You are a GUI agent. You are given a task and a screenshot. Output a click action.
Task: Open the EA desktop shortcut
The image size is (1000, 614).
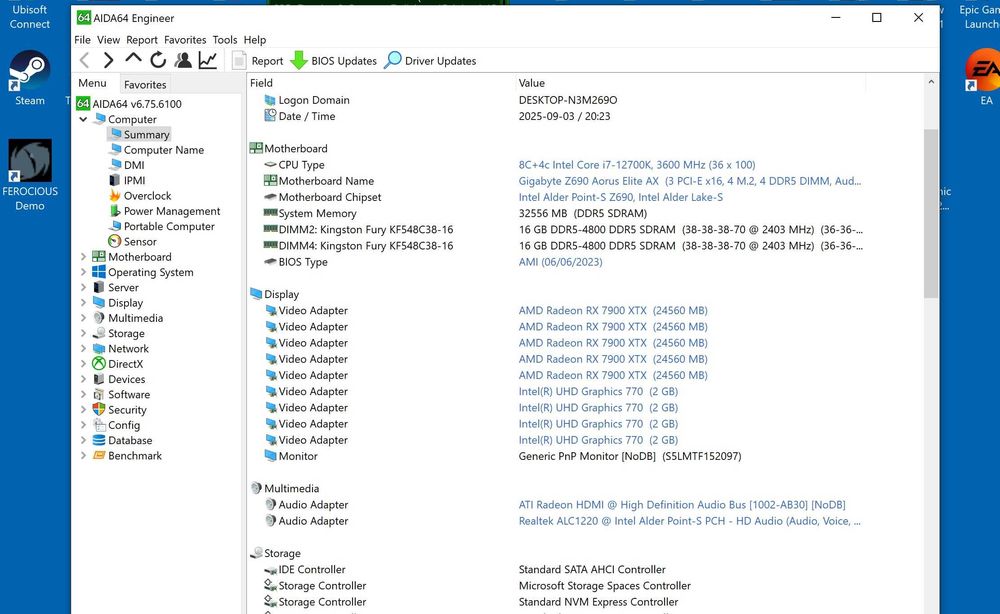(982, 77)
